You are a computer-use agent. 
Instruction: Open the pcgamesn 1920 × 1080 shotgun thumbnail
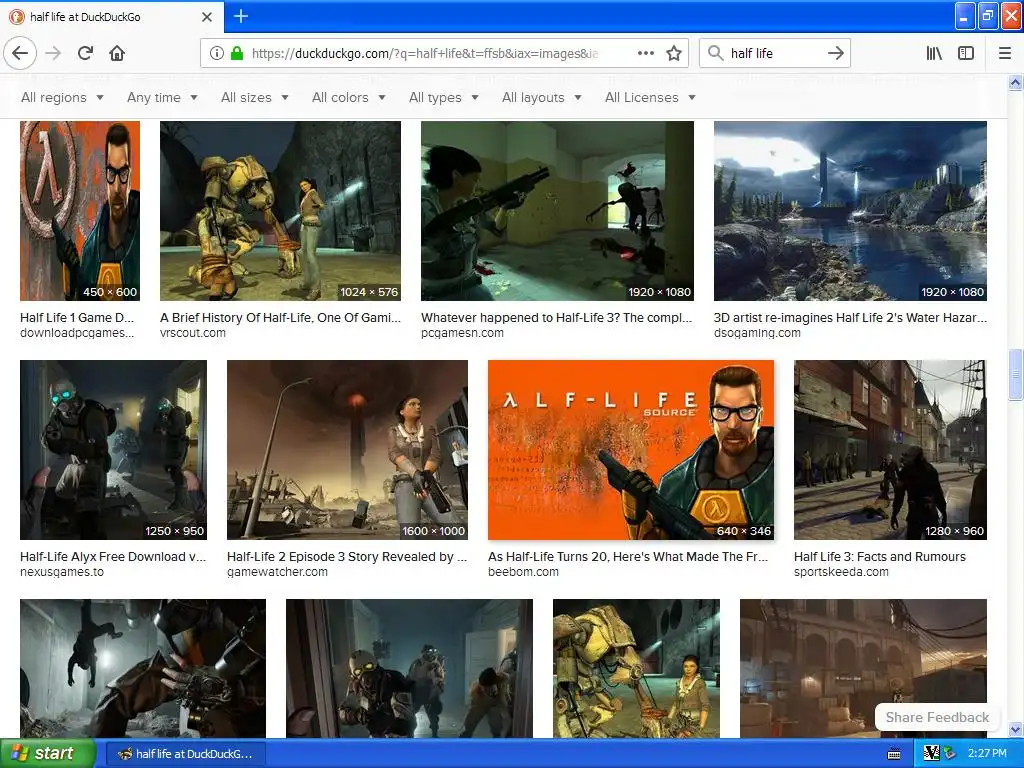point(557,211)
